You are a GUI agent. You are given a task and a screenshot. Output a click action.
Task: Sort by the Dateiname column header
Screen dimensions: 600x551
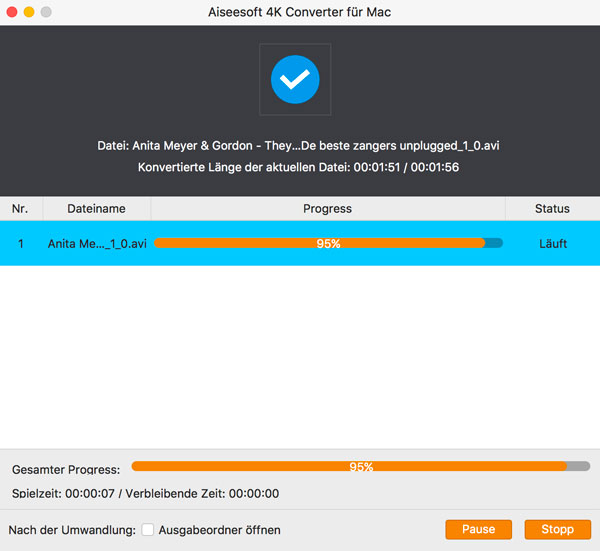(x=96, y=209)
